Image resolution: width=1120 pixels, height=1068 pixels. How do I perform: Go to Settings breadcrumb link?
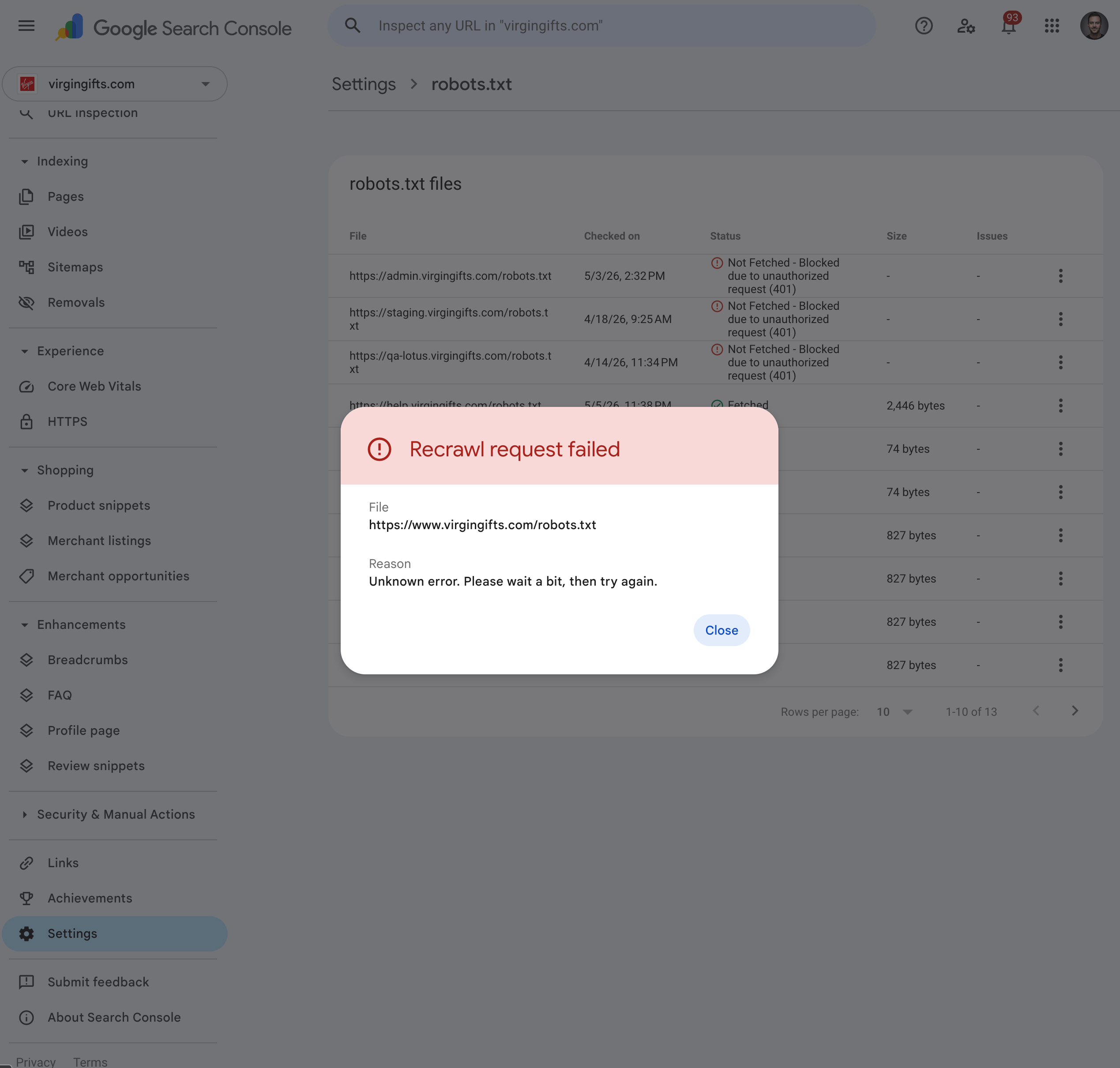(364, 84)
